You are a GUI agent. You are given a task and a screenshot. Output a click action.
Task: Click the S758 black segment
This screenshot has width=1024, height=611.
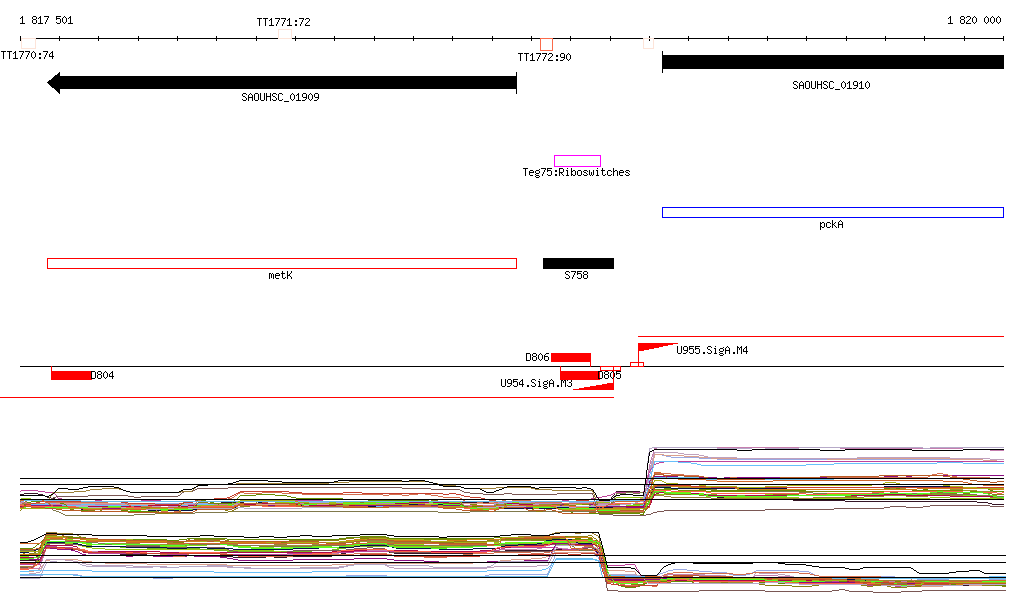click(579, 263)
